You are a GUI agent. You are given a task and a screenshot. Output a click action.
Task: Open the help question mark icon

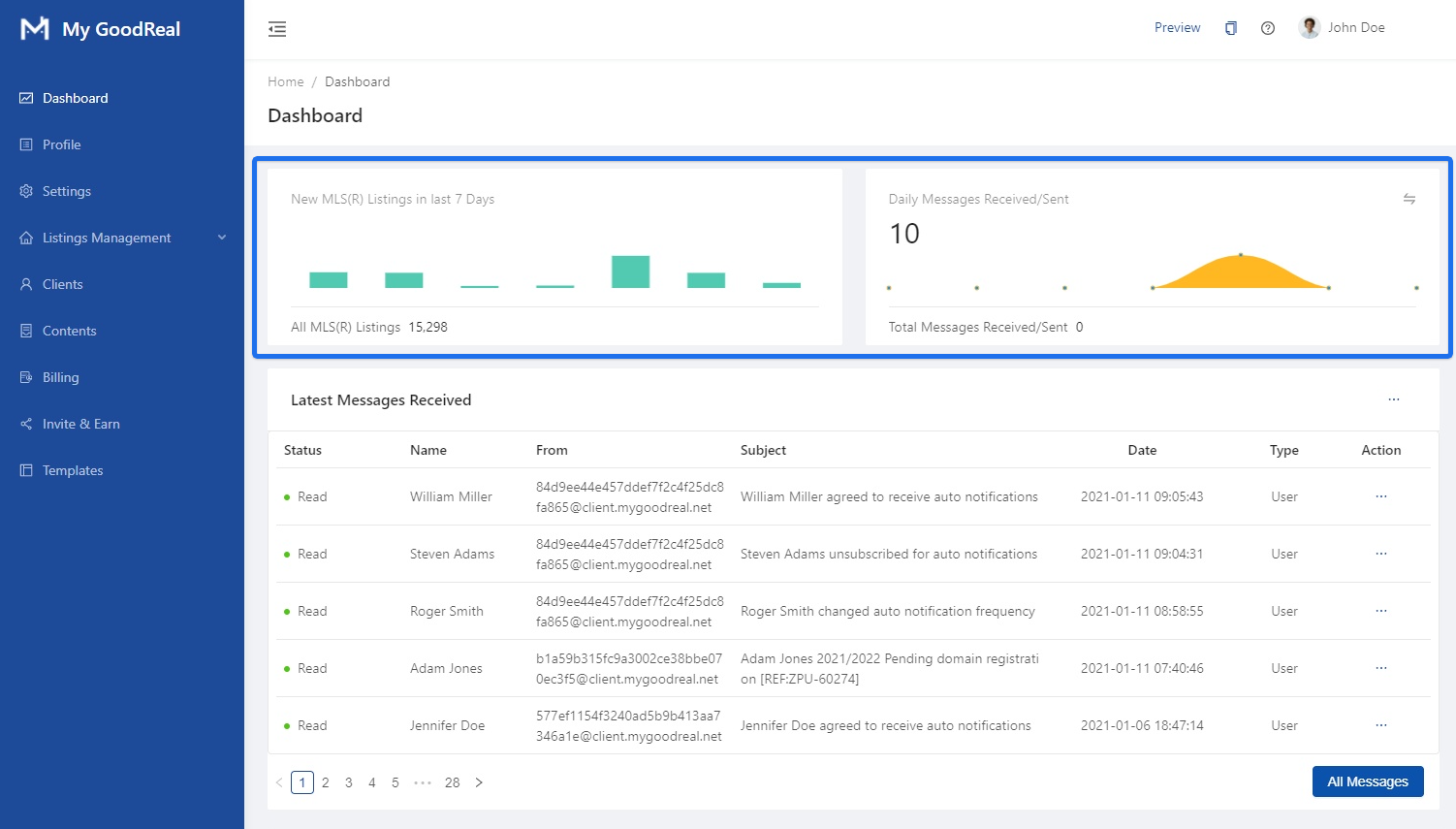coord(1268,28)
